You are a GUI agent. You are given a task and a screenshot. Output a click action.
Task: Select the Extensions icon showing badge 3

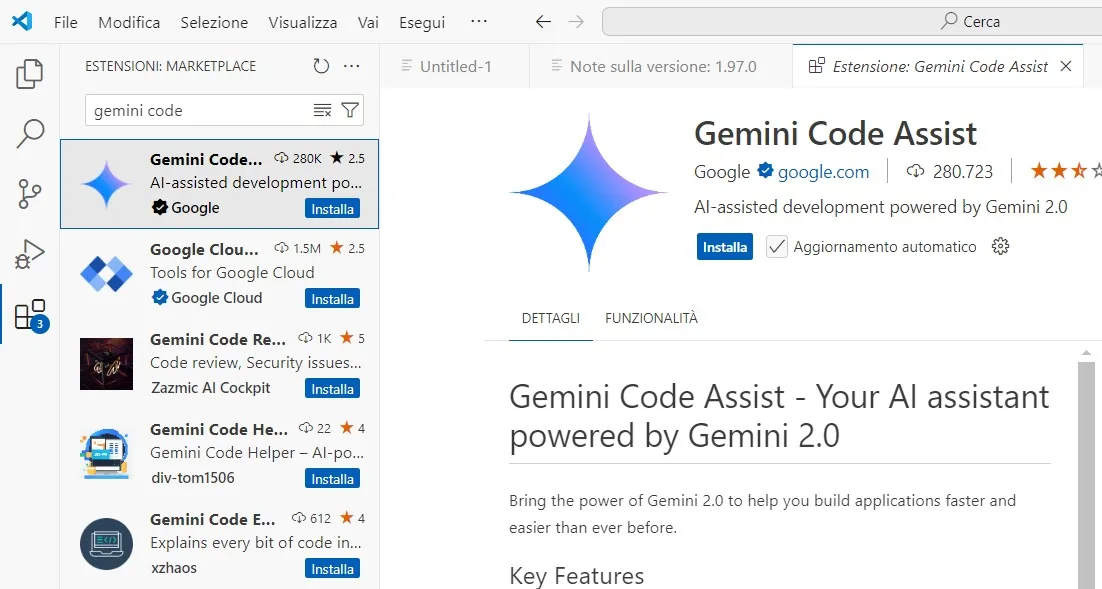point(30,311)
